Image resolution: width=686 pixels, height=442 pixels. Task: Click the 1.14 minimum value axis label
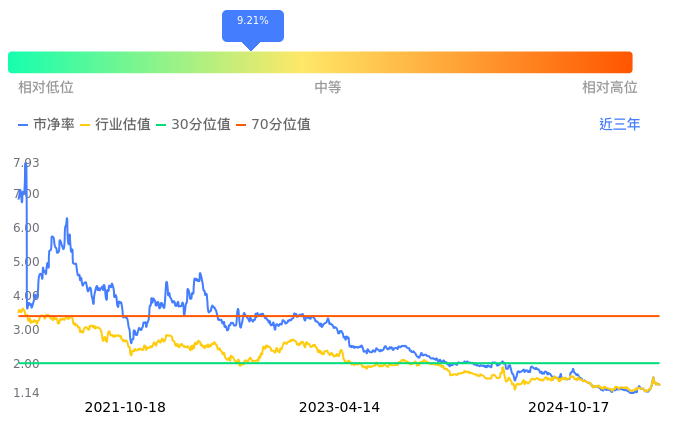(x=26, y=393)
